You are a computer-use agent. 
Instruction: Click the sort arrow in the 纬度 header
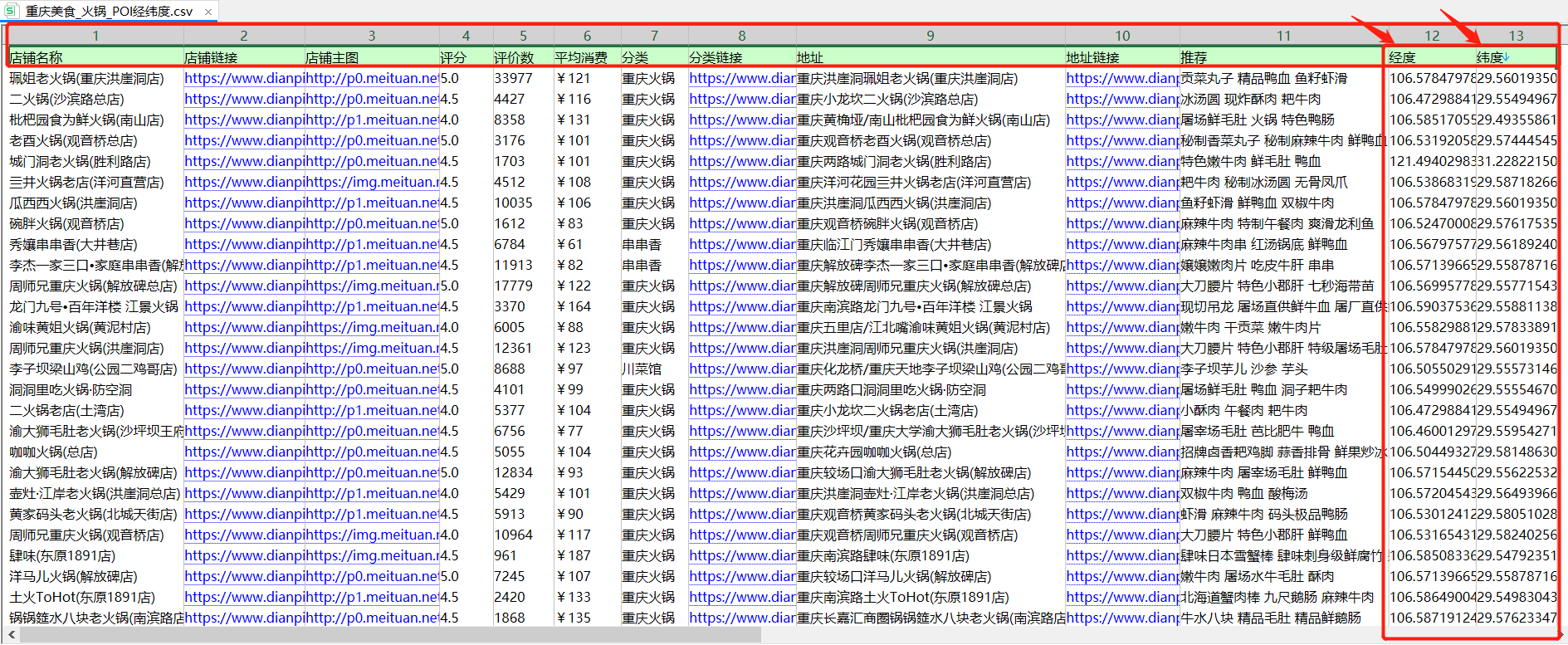[x=1507, y=56]
